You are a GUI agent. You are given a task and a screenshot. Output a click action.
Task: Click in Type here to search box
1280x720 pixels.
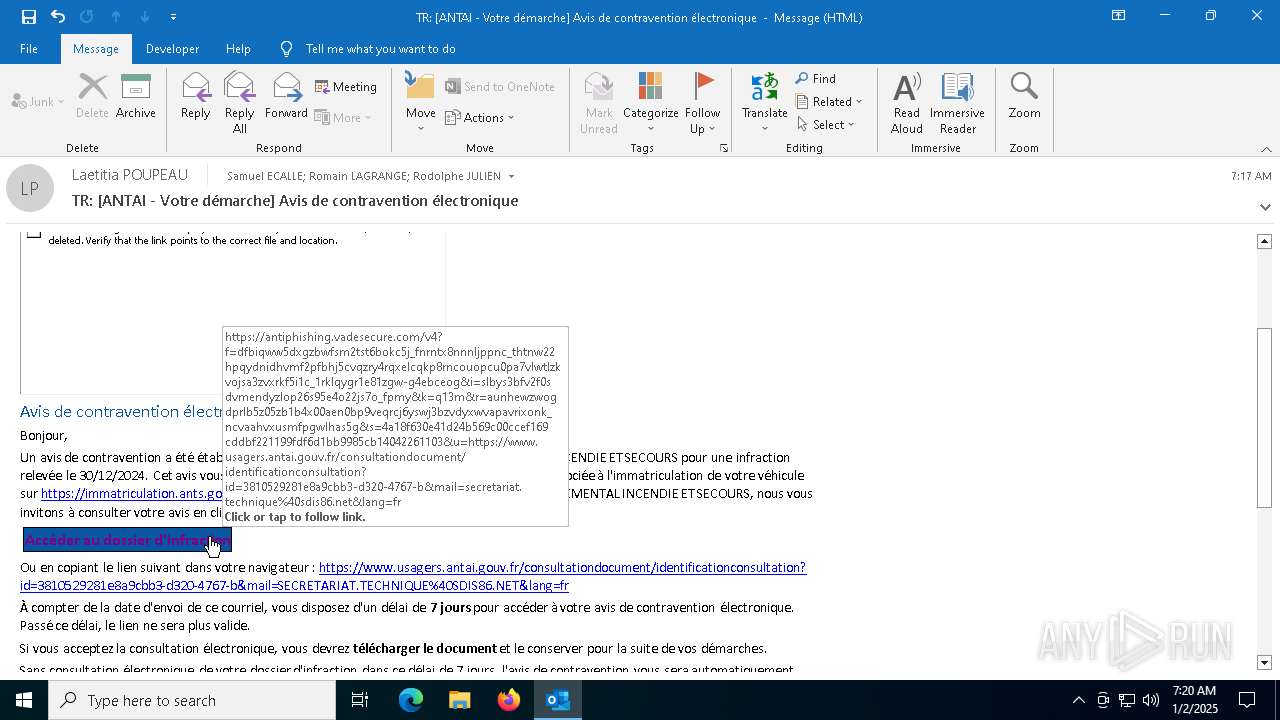click(192, 700)
